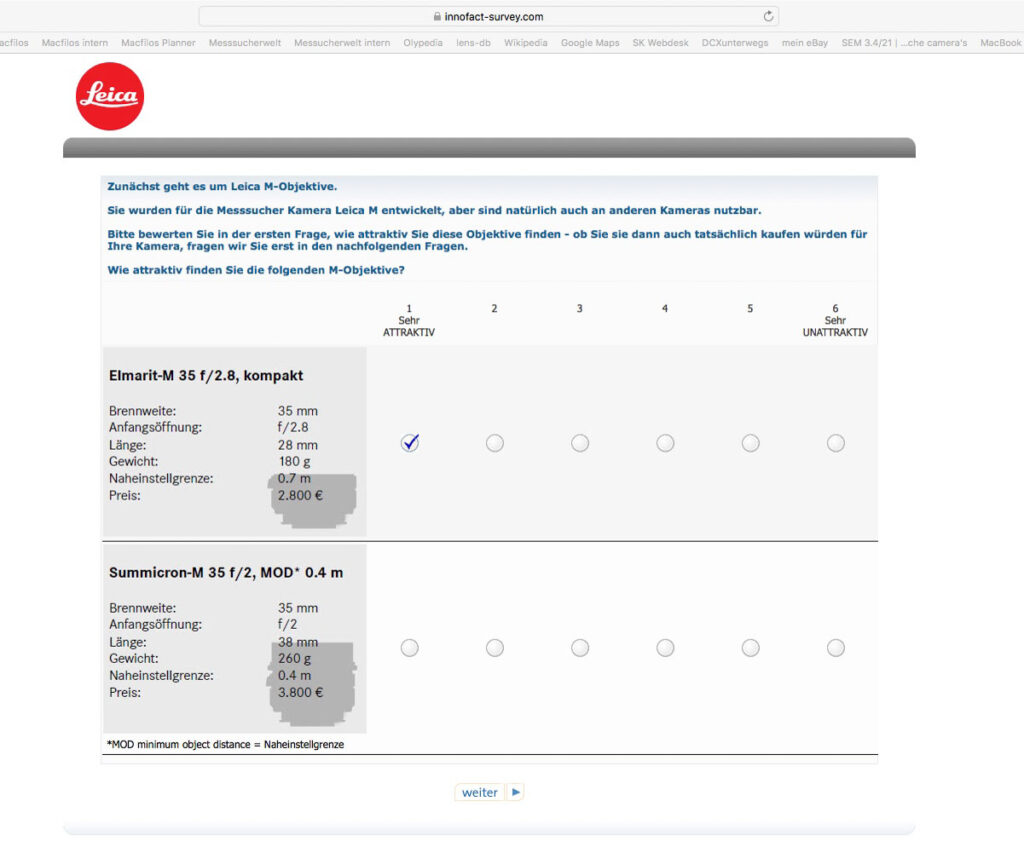This screenshot has height=853, width=1024.
Task: Click the question 'Wie attraktiv finden Sie'
Action: (x=256, y=270)
